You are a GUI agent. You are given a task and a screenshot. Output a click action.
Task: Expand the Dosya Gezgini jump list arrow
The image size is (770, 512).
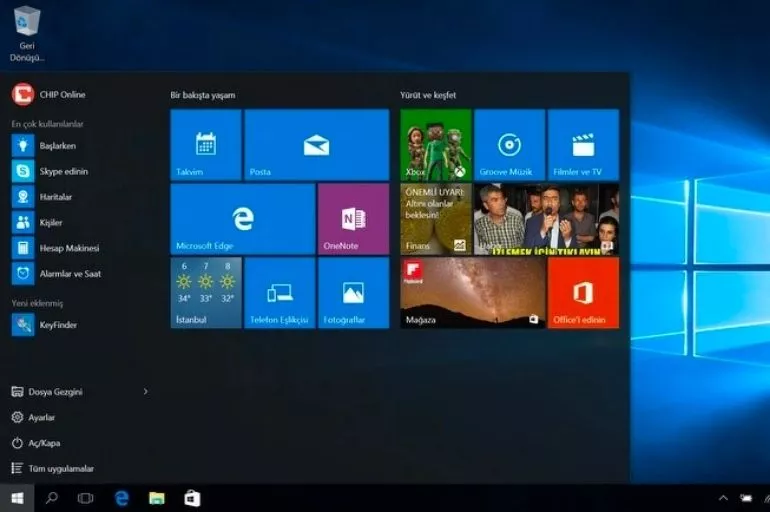pos(146,392)
